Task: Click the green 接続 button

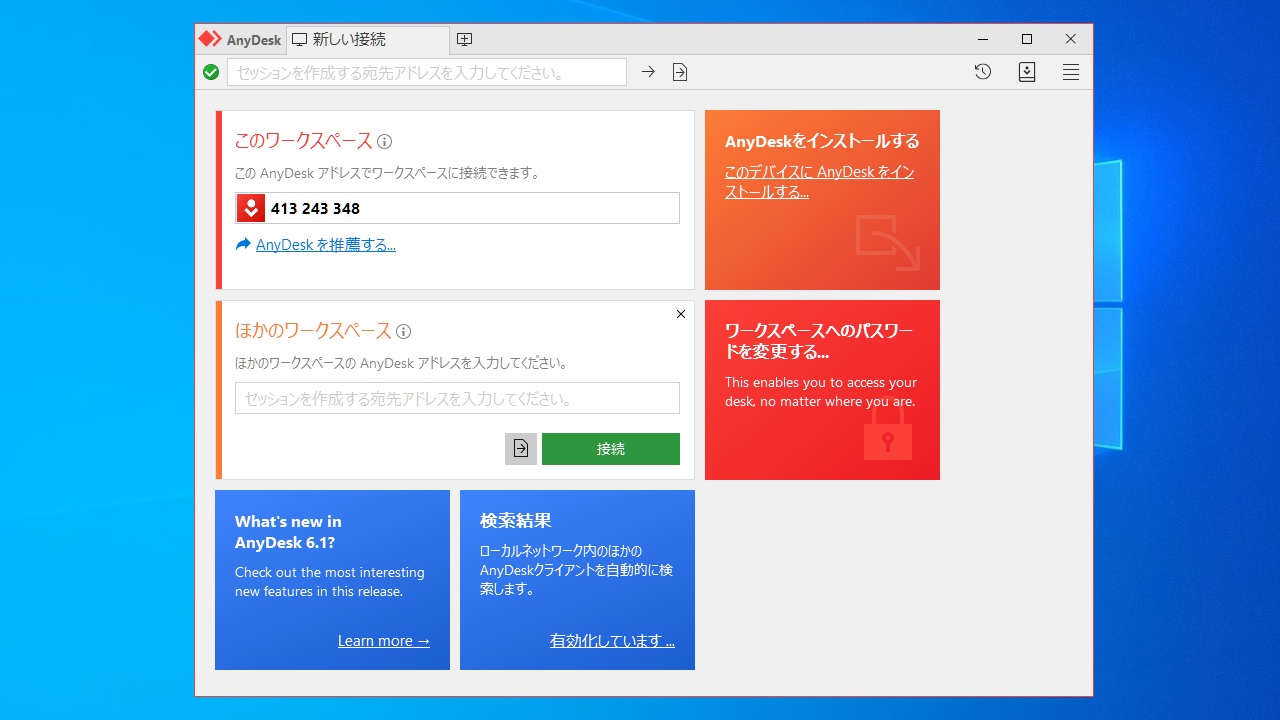Action: pos(611,449)
